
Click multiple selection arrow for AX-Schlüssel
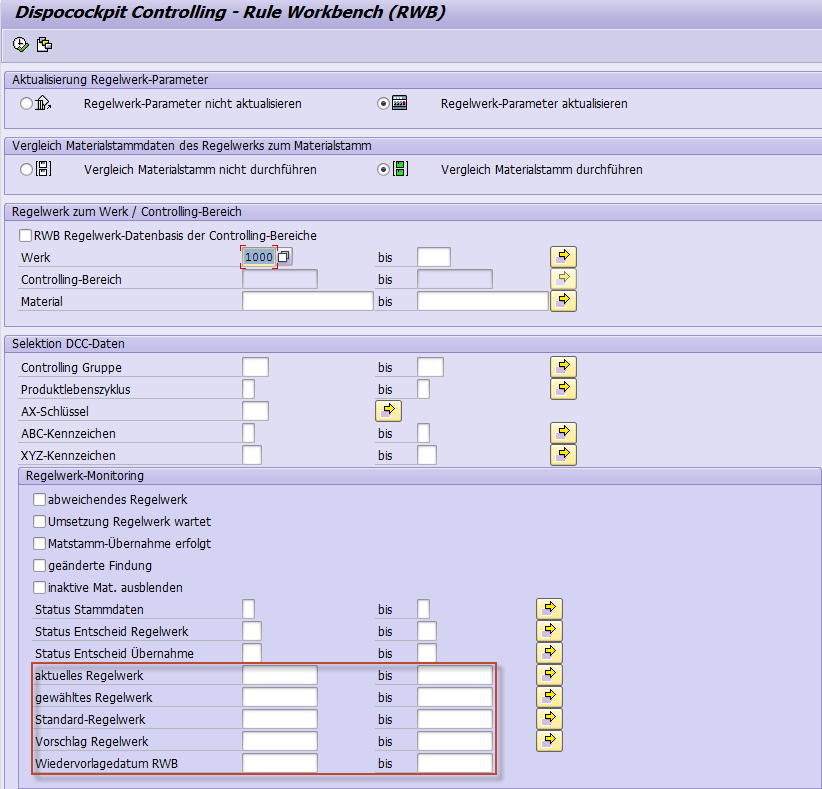coord(388,410)
